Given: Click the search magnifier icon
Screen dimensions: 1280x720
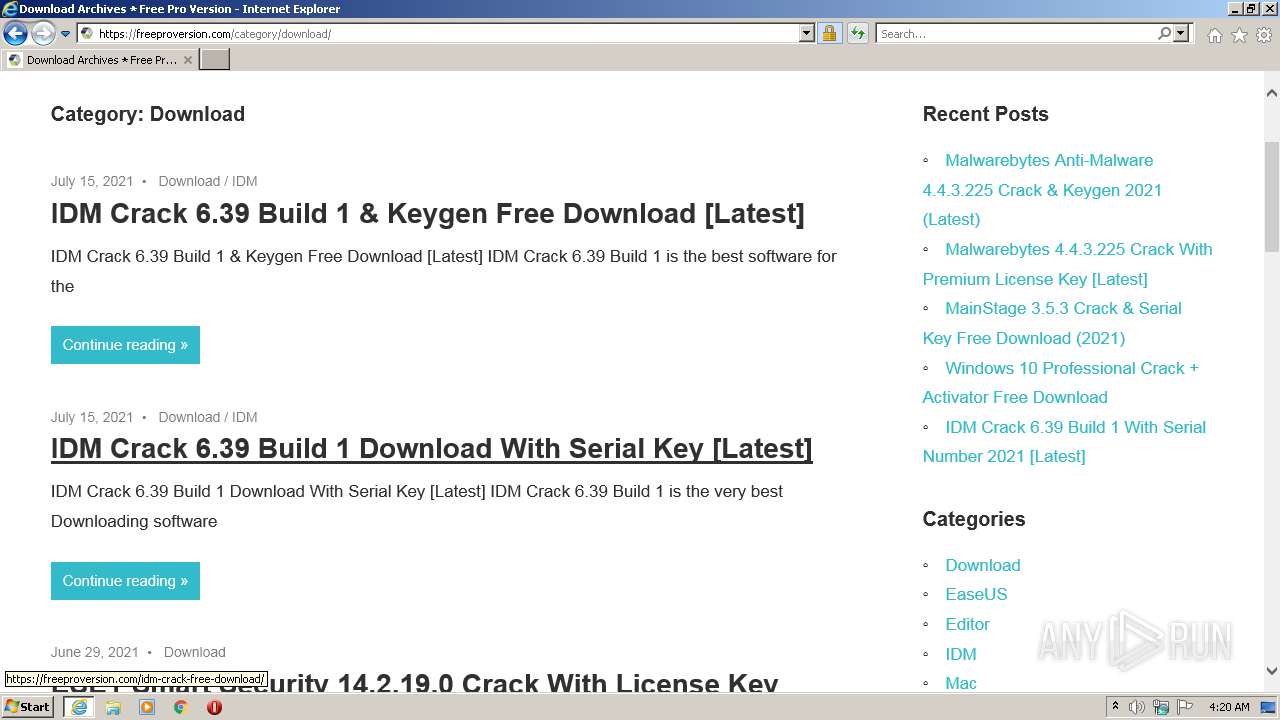Looking at the screenshot, I should 1164,34.
